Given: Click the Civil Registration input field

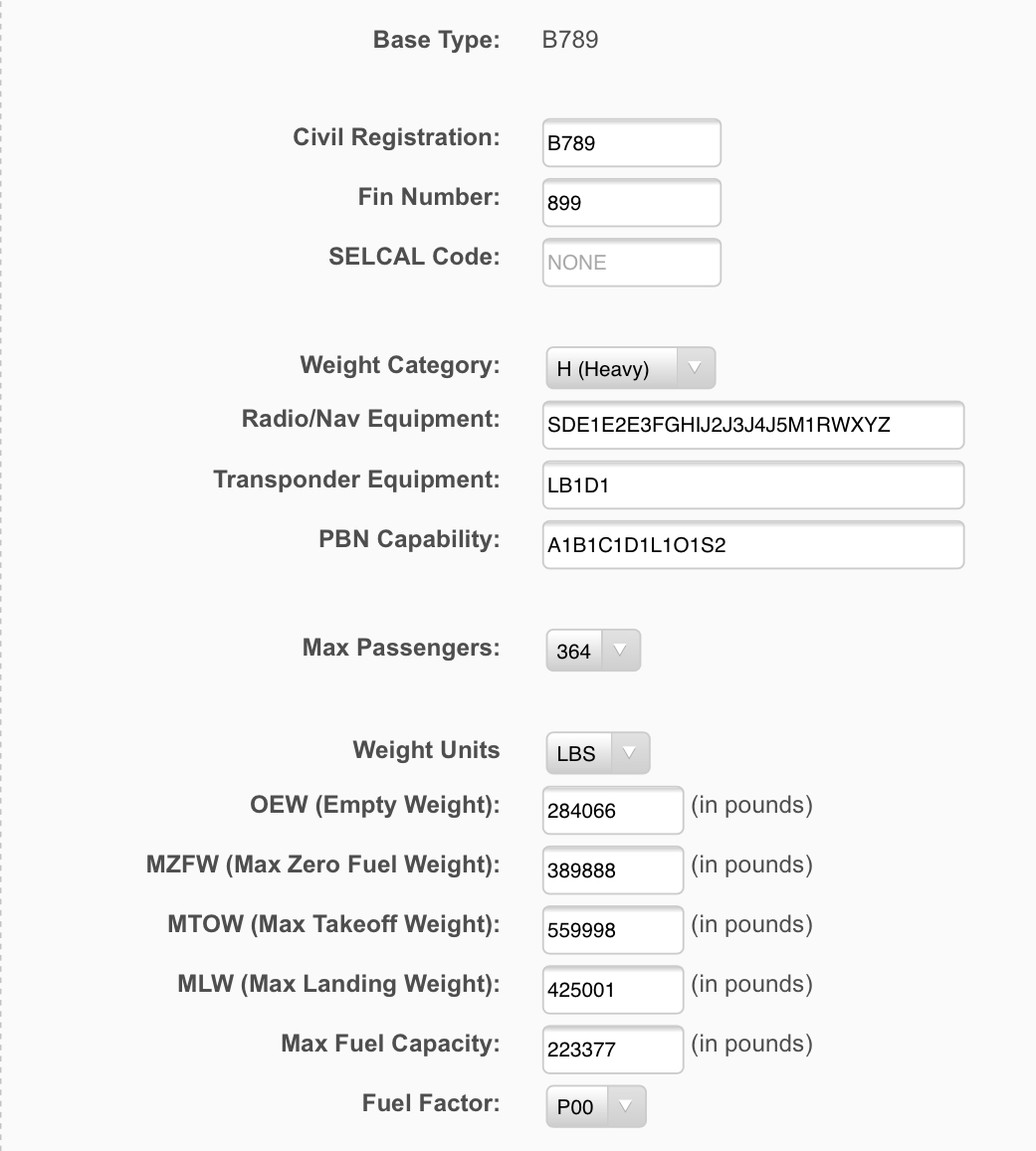Looking at the screenshot, I should 631,142.
